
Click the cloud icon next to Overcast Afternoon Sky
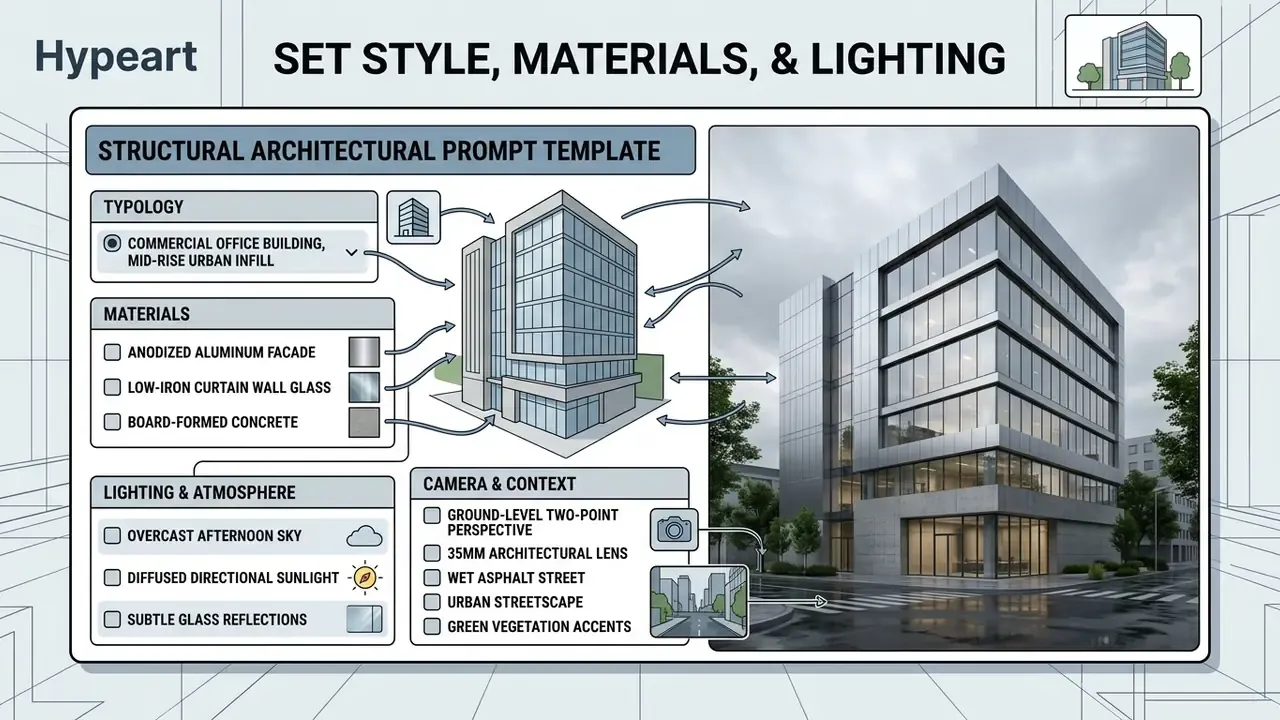tap(364, 536)
